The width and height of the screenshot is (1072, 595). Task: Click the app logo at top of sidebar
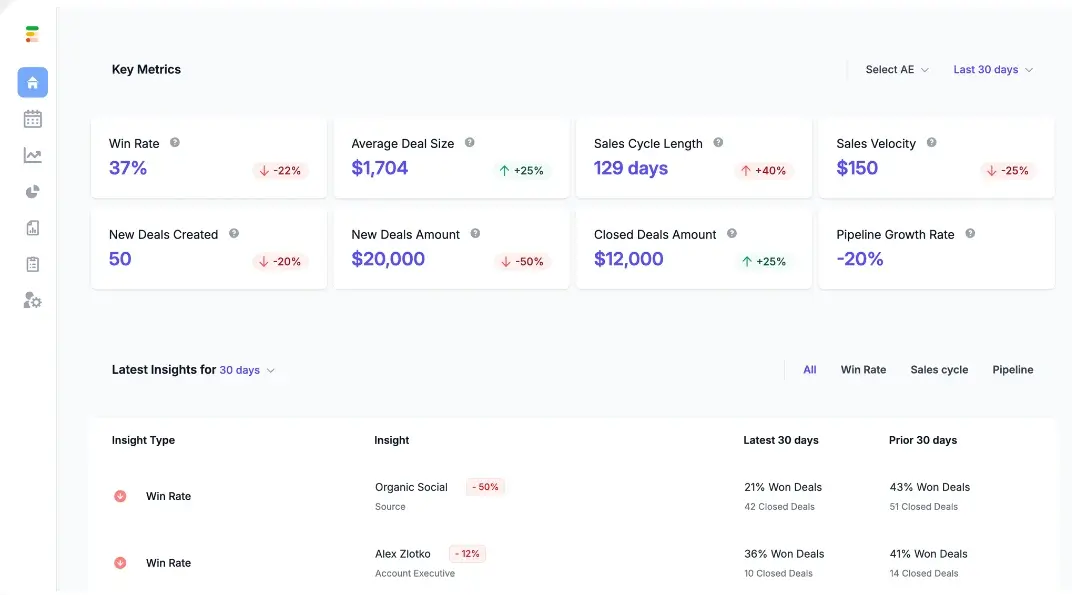(32, 34)
